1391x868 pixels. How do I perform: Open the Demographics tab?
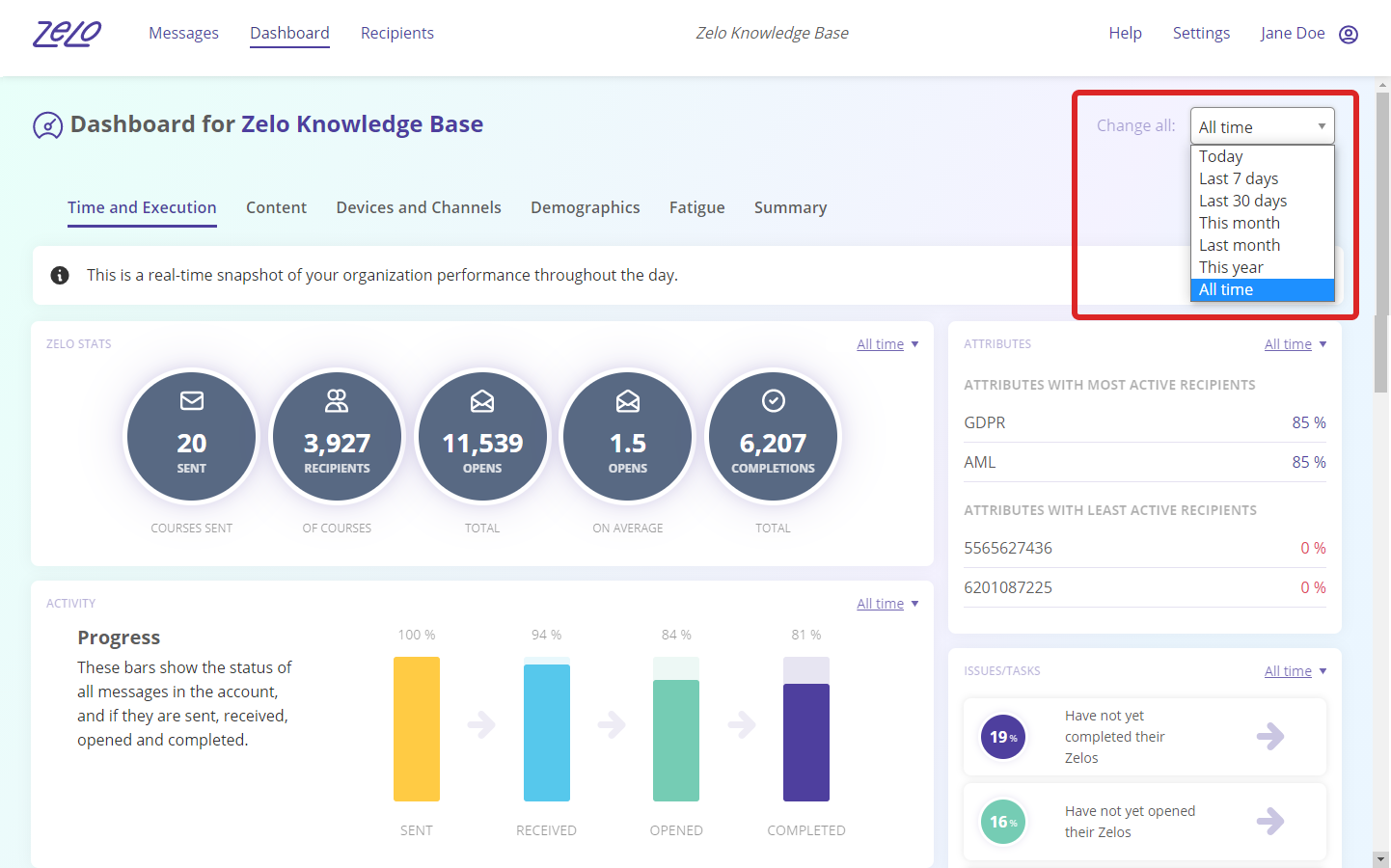pos(586,208)
